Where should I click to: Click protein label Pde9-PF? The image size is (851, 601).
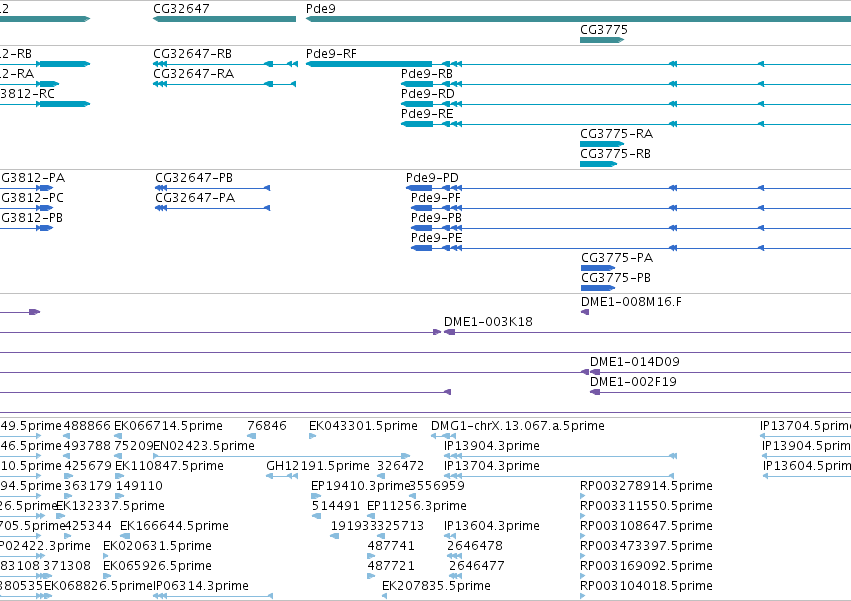(436, 198)
